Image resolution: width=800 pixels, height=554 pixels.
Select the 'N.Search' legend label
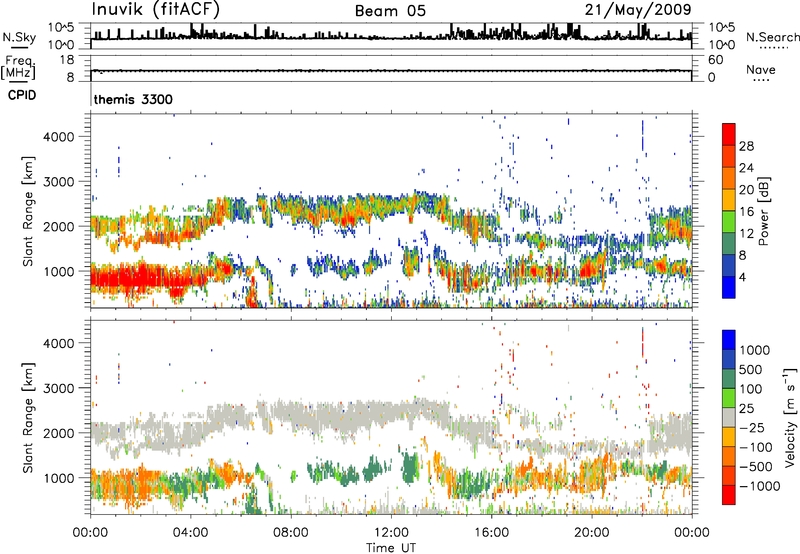772,37
